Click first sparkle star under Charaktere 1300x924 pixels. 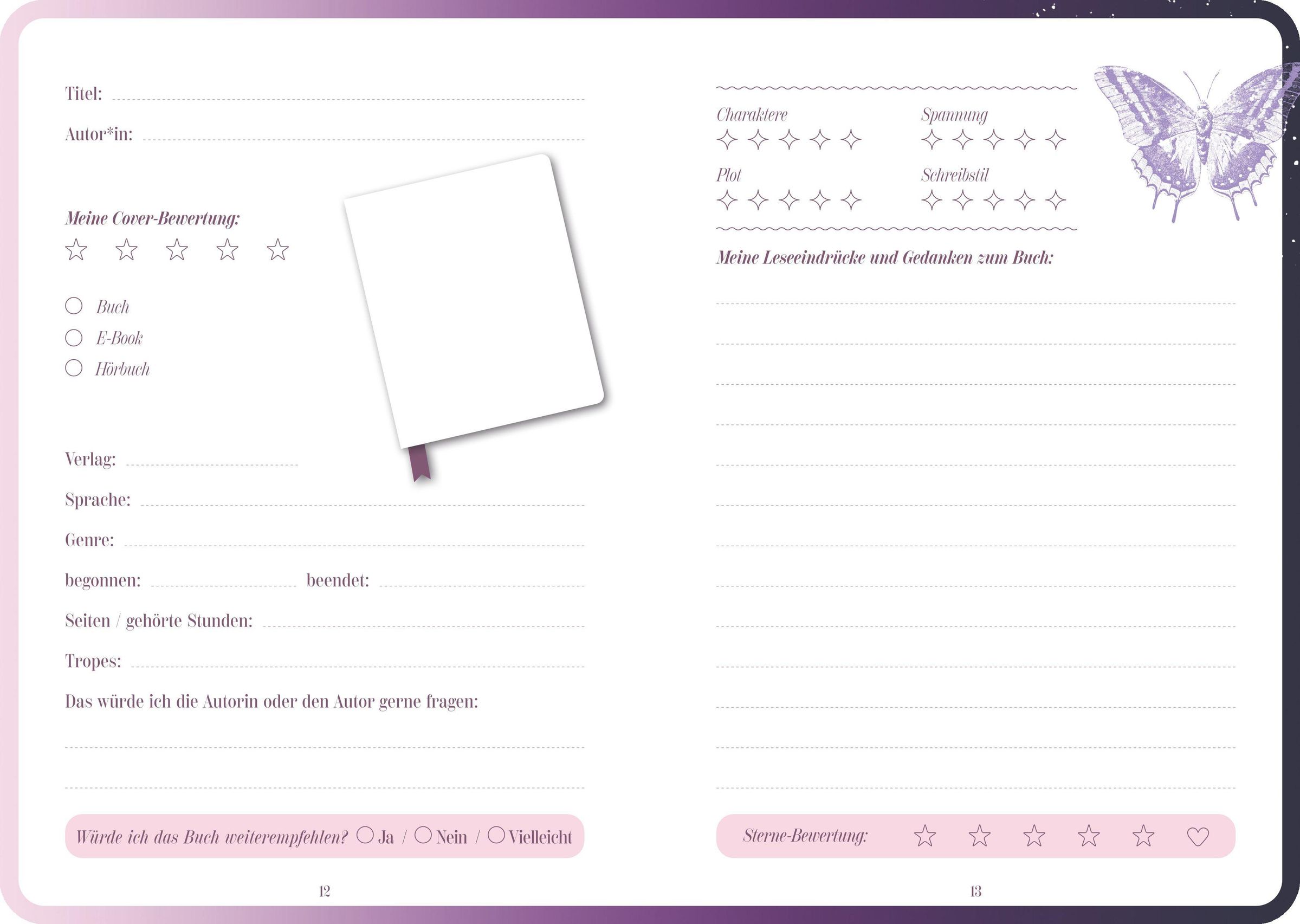tap(727, 139)
